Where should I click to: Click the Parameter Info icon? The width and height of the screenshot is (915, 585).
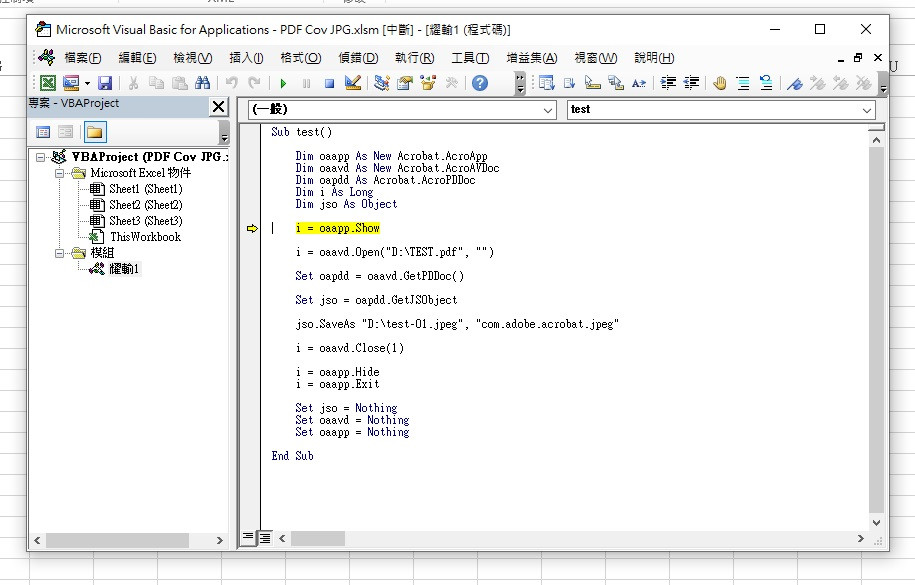point(616,83)
